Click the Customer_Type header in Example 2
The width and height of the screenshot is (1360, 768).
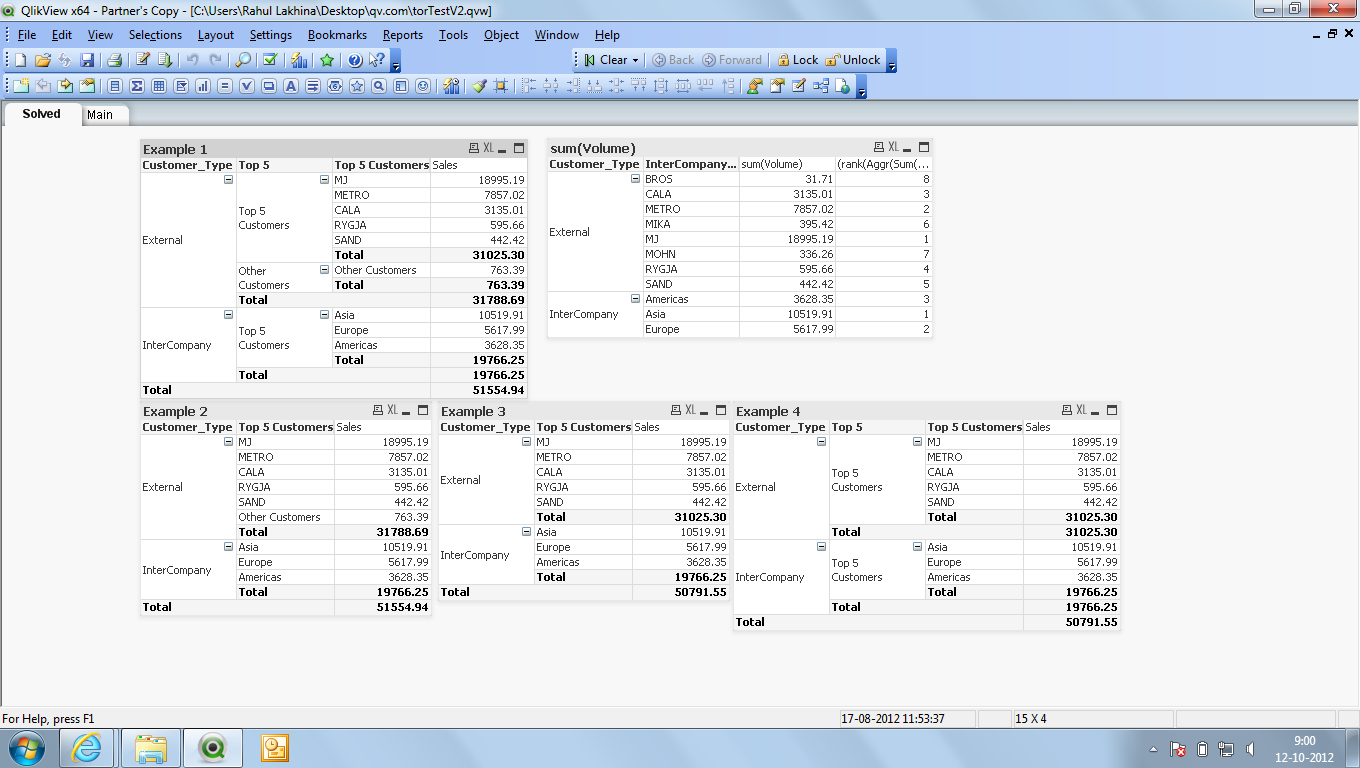(x=187, y=427)
